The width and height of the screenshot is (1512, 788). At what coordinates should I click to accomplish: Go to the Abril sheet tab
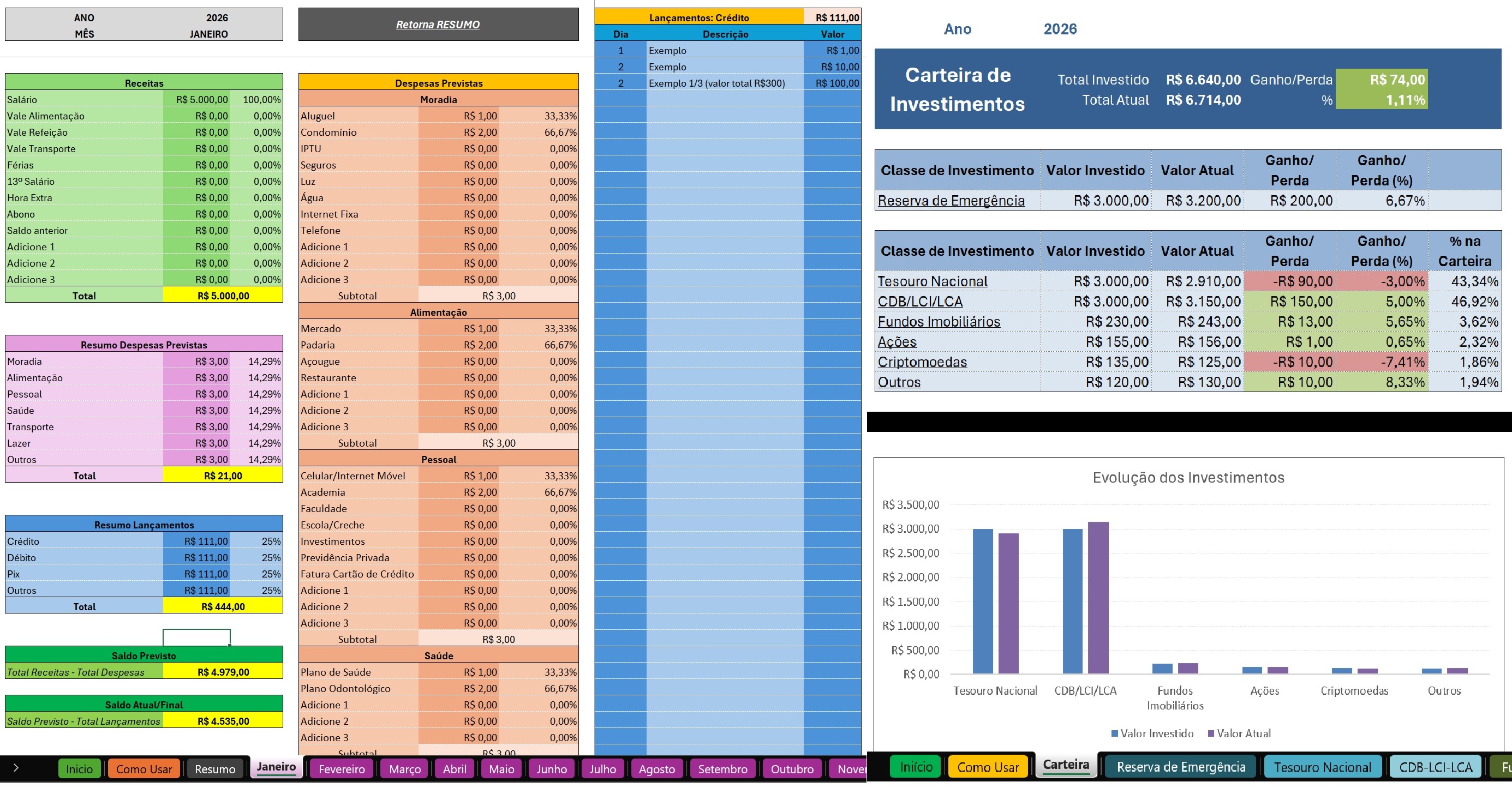455,768
